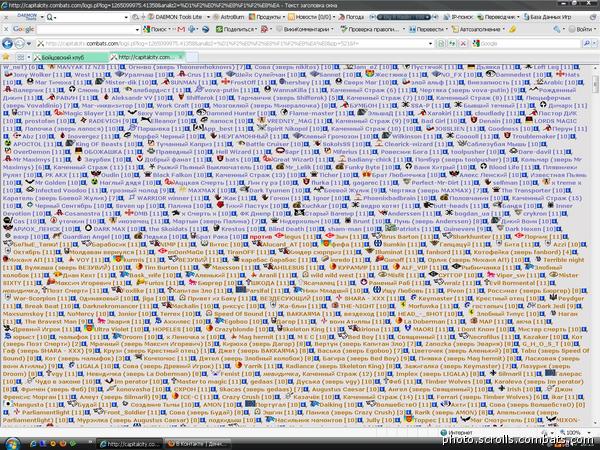
Task: Click the browser Back arrow button
Action: pyautogui.click(x=7, y=43)
